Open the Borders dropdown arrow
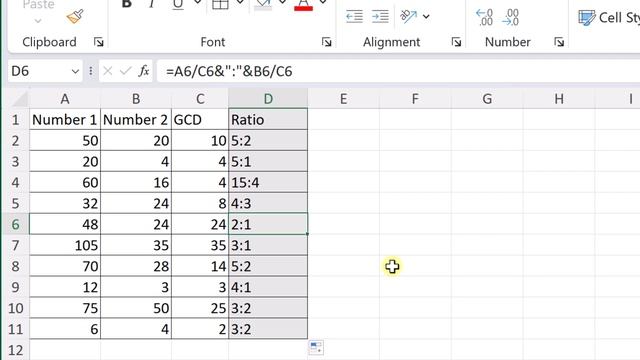640x360 pixels. point(240,3)
